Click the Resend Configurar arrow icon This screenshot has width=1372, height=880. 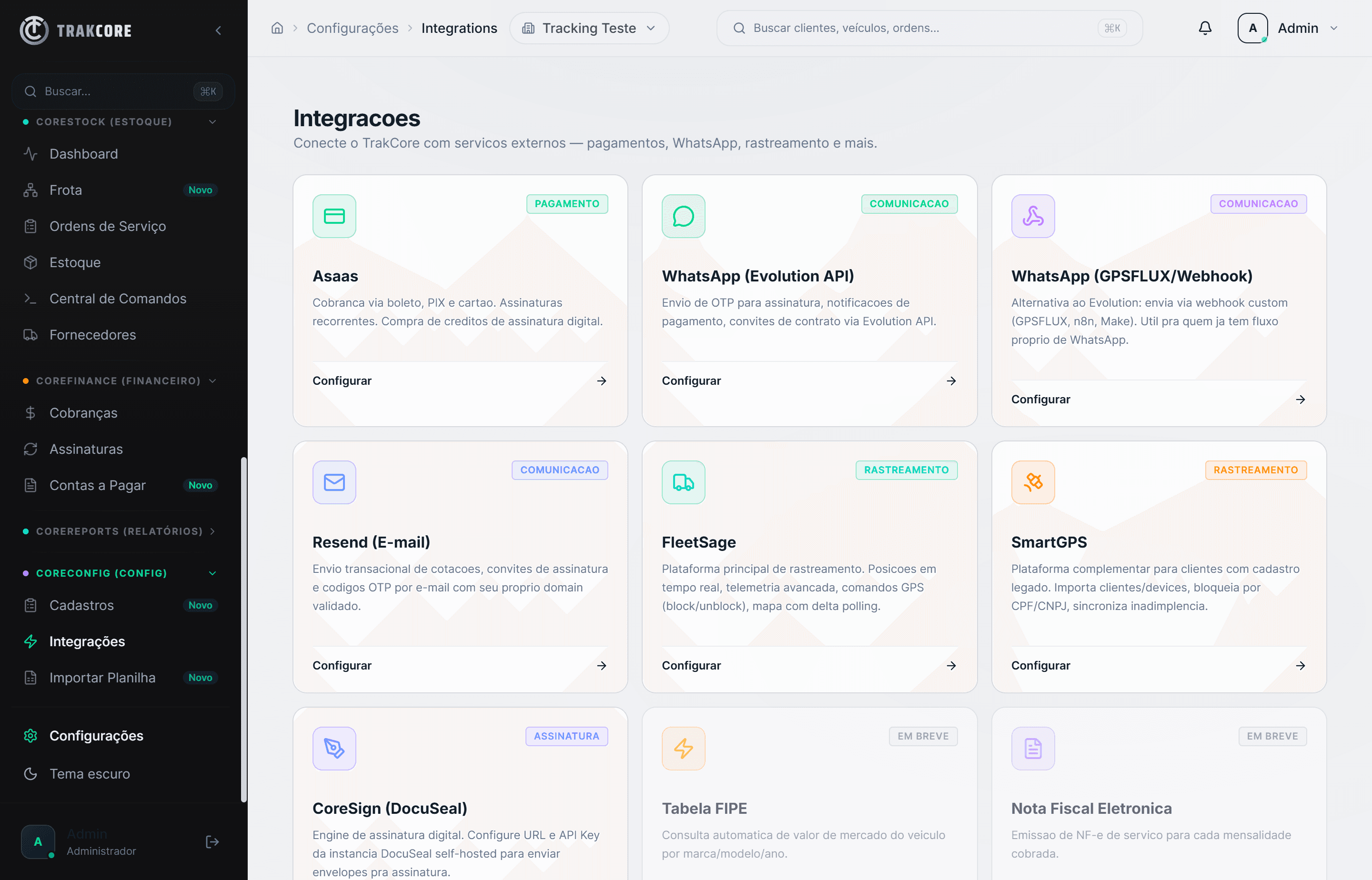click(601, 666)
